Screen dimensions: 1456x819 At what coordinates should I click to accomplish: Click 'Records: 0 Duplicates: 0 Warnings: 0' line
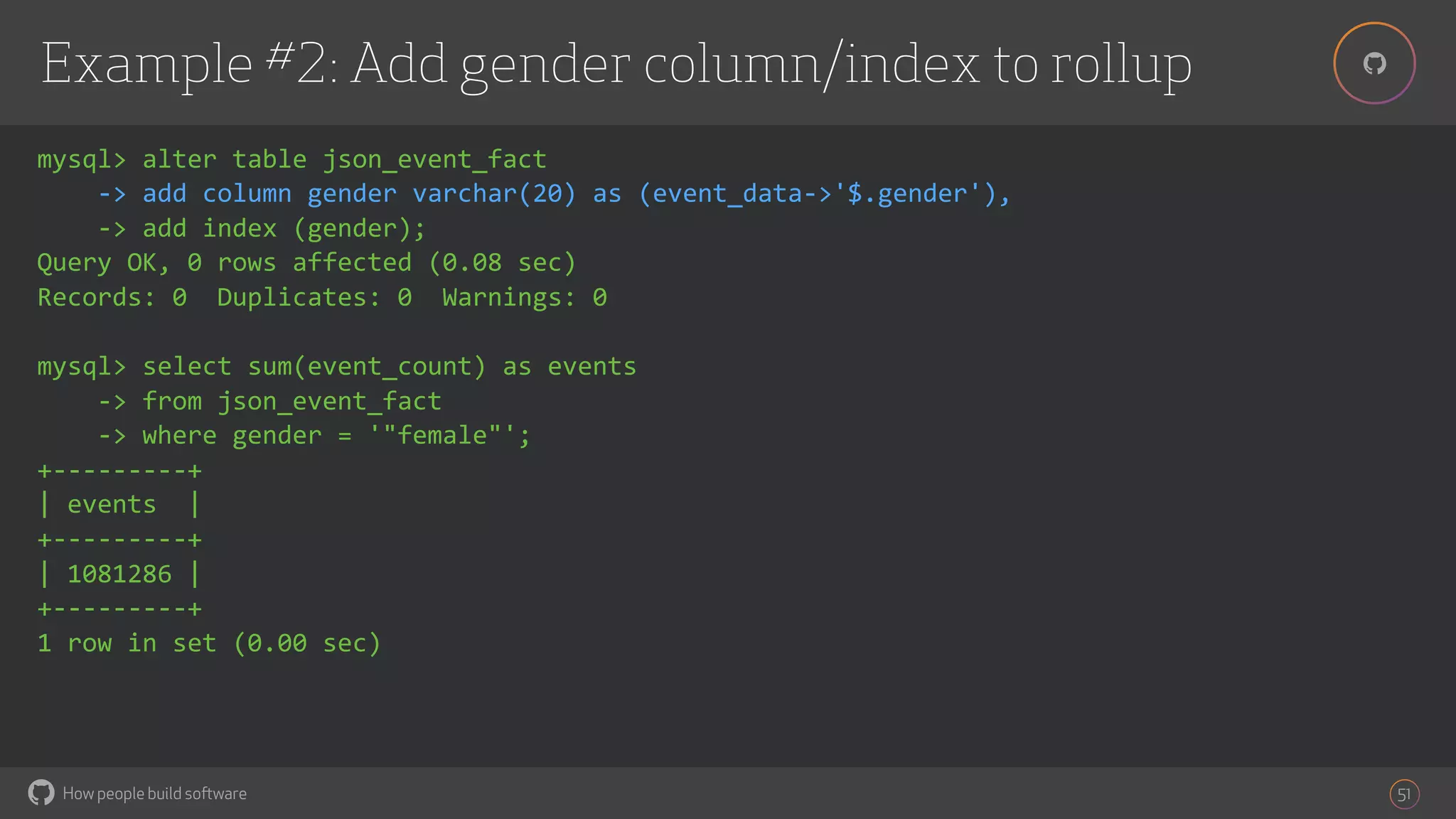pyautogui.click(x=322, y=297)
